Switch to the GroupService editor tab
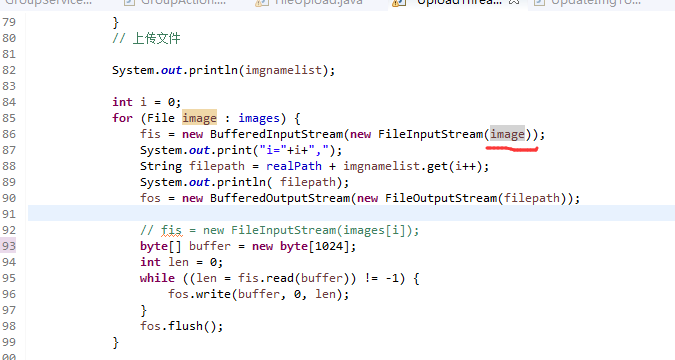This screenshot has width=675, height=360. (48, 2)
